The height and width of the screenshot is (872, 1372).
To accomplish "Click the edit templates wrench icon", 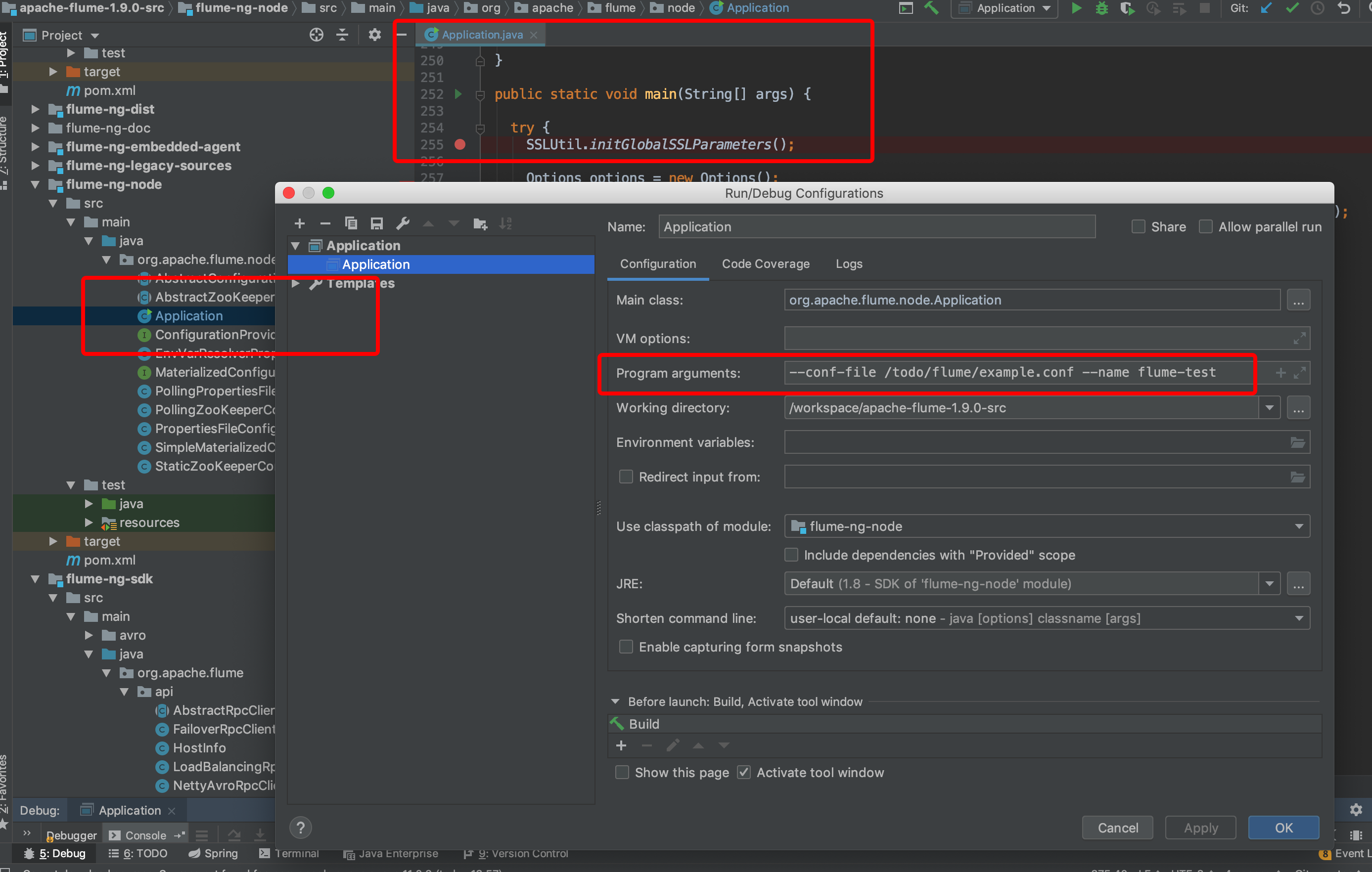I will point(403,223).
